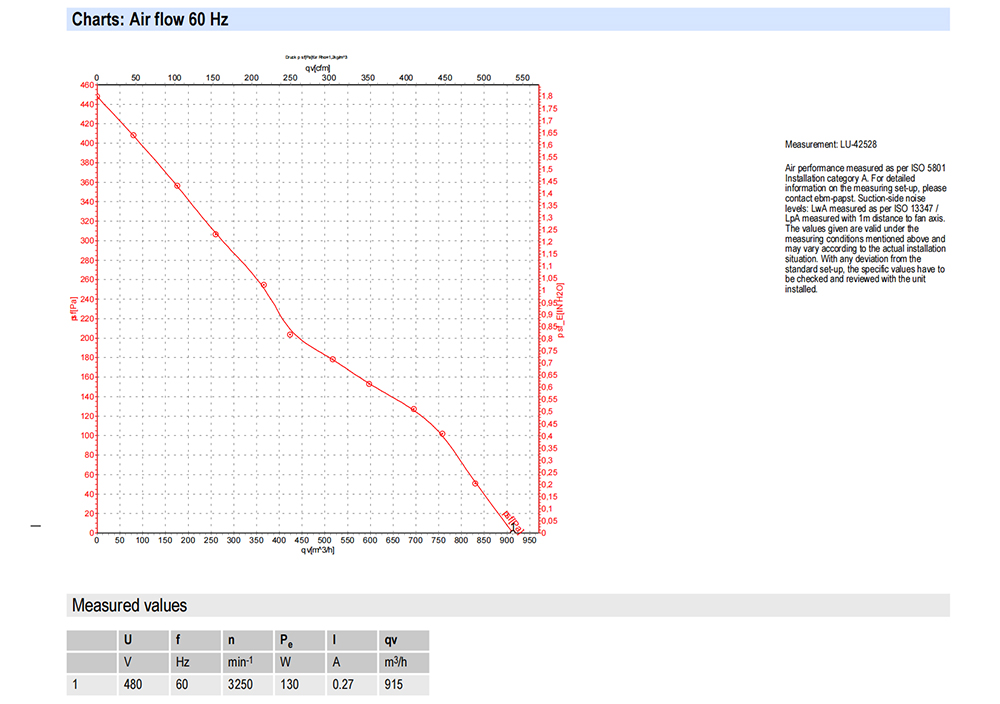This screenshot has width=1000, height=704.
Task: Click the curve data point near 360 Pa
Action: 177,186
